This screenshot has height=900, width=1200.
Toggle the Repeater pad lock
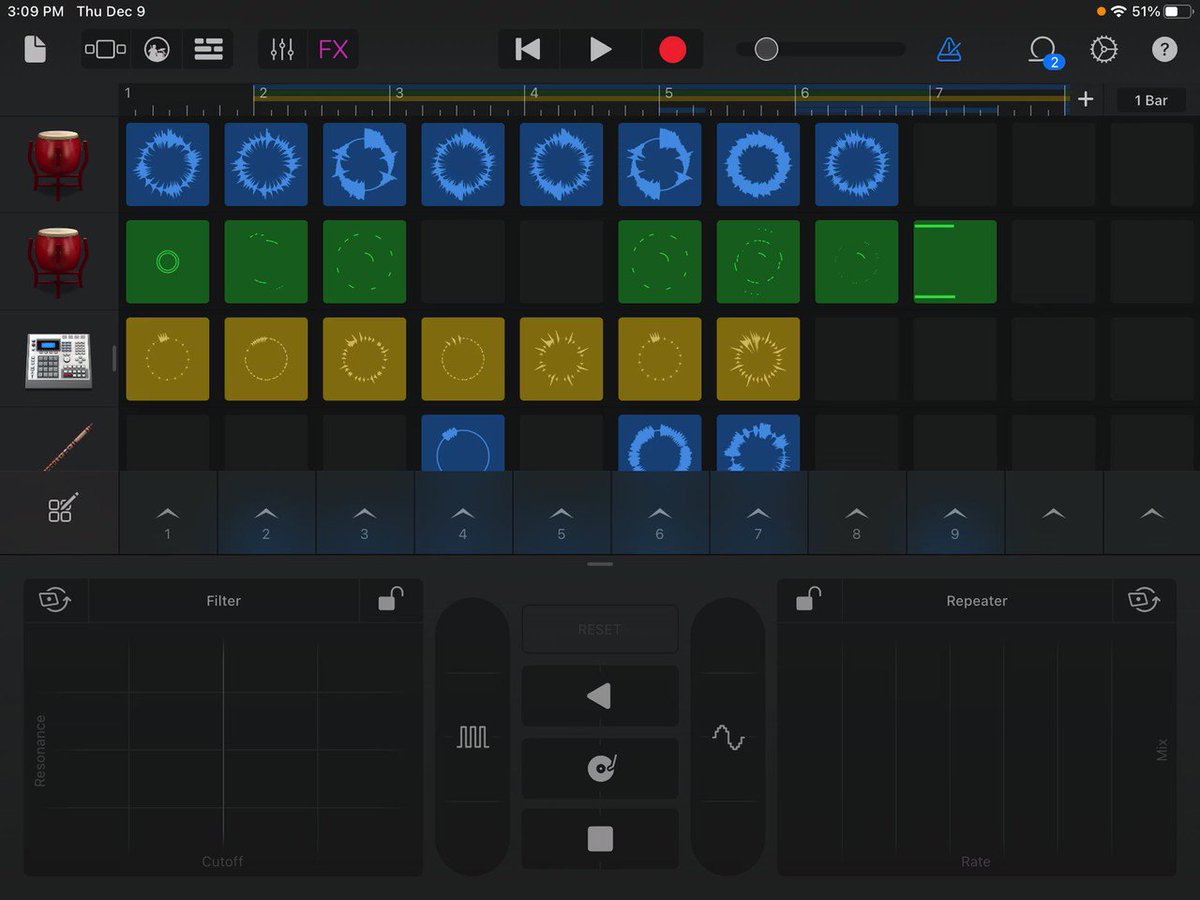(809, 600)
